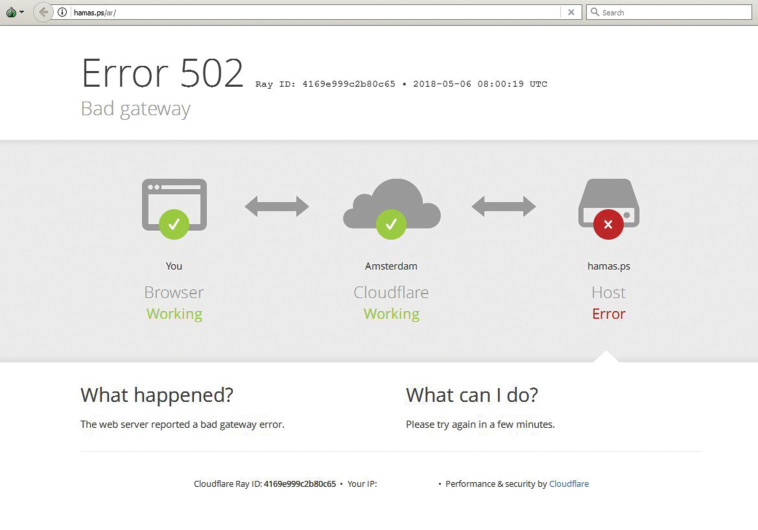758x530 pixels.
Task: Click the Host label
Action: pos(609,292)
